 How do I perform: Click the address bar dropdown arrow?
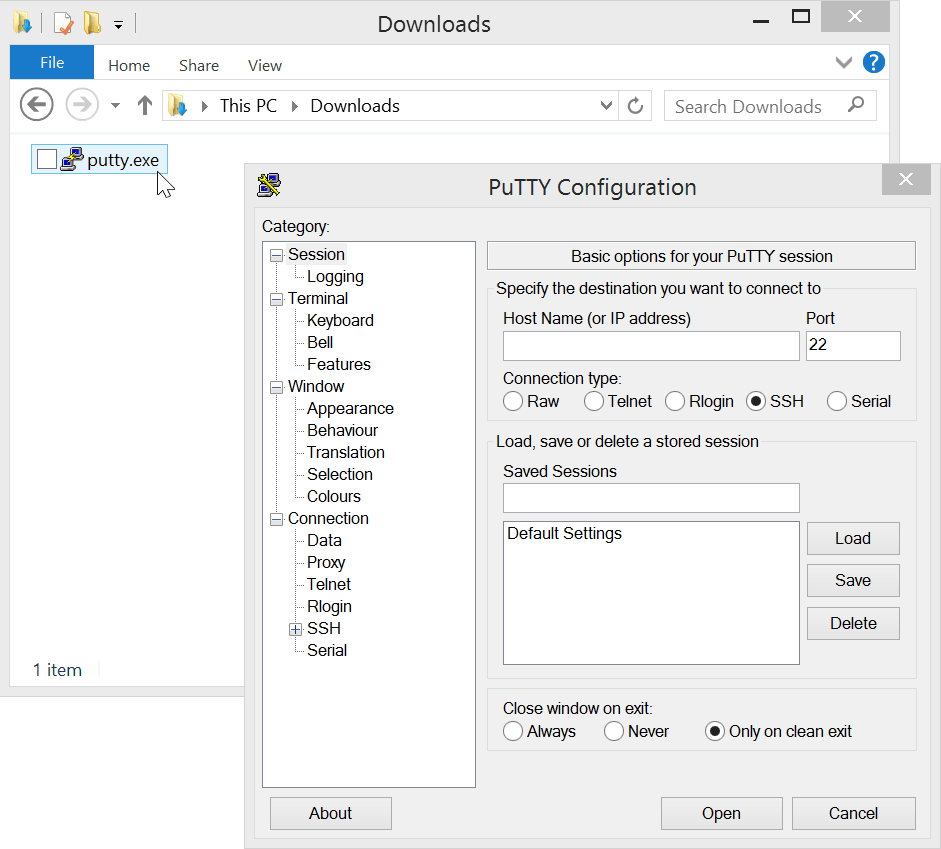pos(605,106)
